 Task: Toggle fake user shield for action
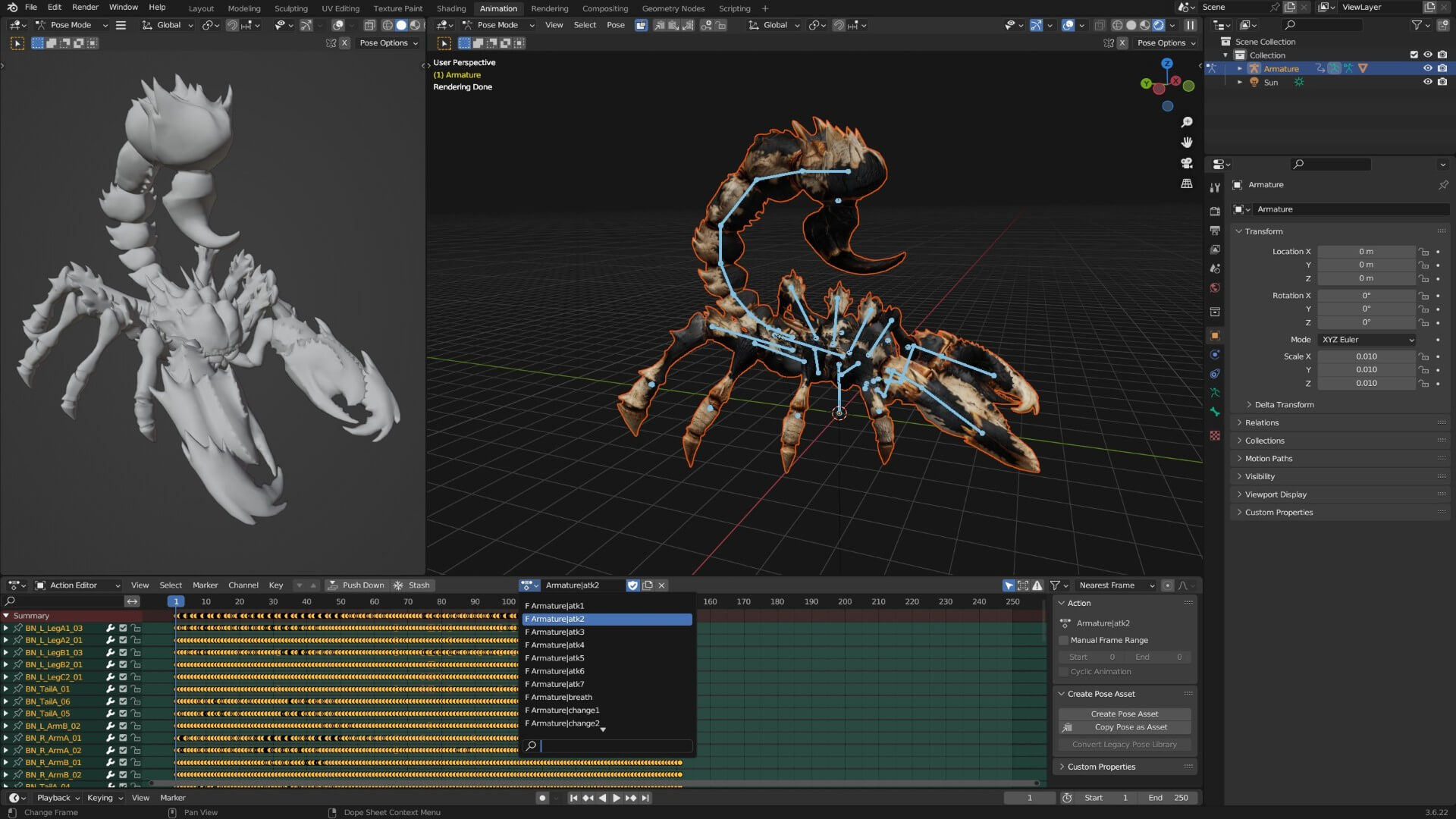coord(632,585)
